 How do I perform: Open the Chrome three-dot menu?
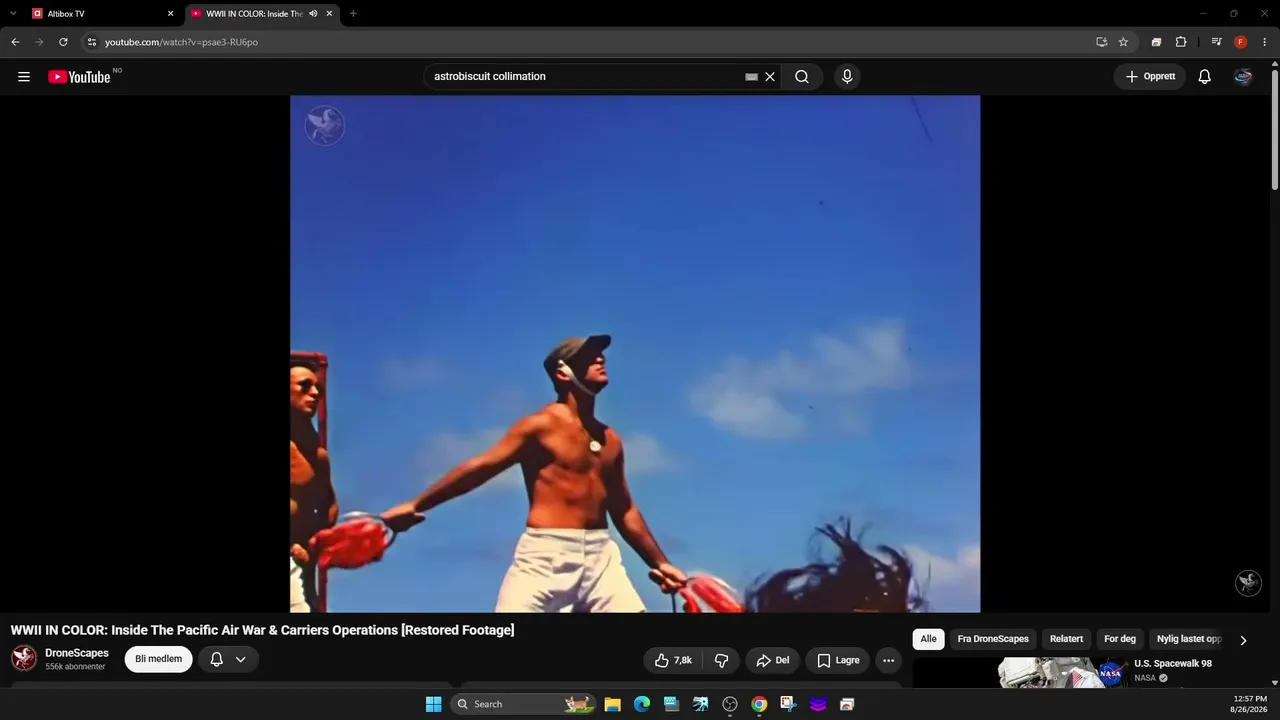click(1264, 42)
